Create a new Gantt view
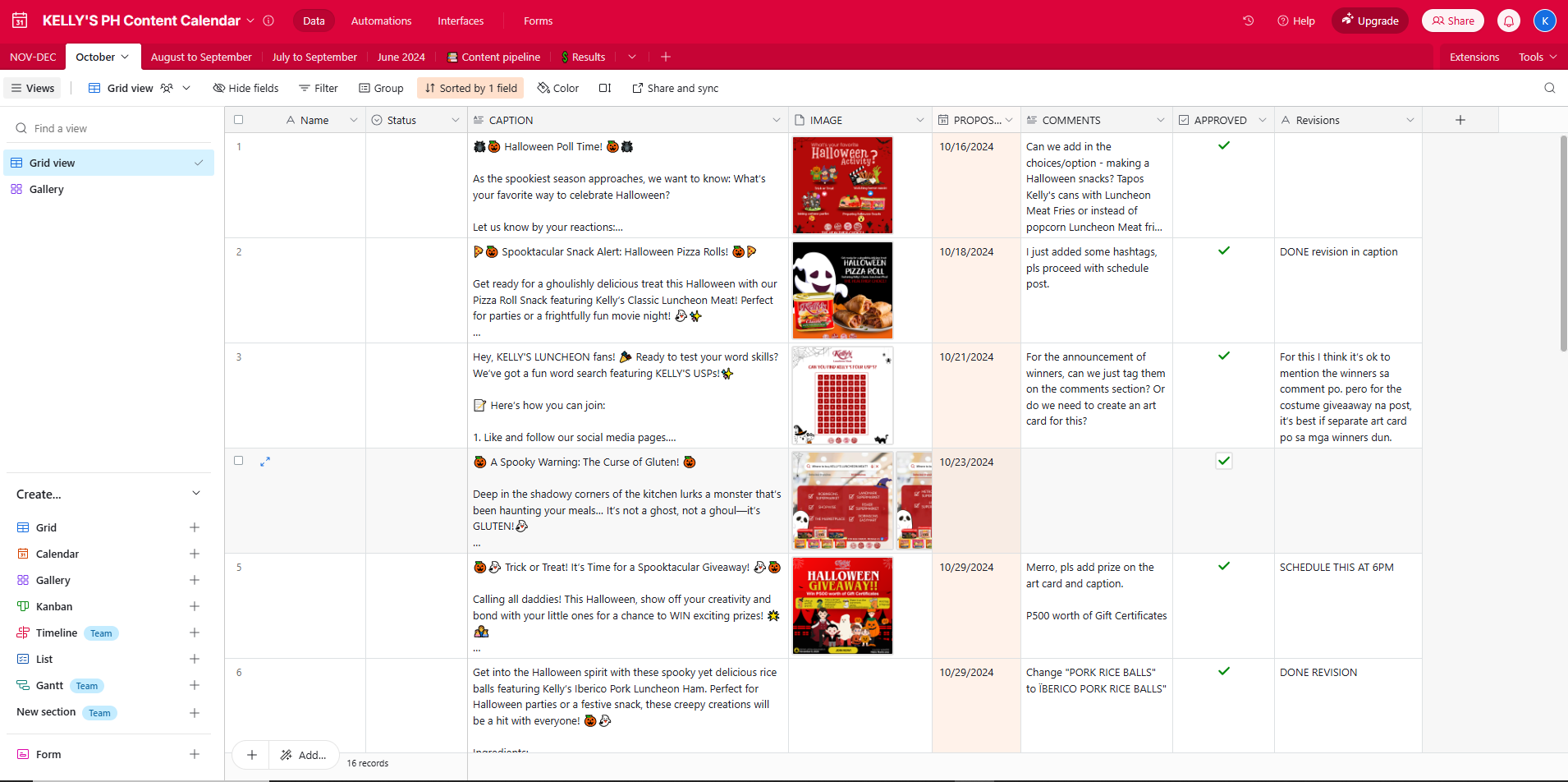1568x782 pixels. click(195, 685)
